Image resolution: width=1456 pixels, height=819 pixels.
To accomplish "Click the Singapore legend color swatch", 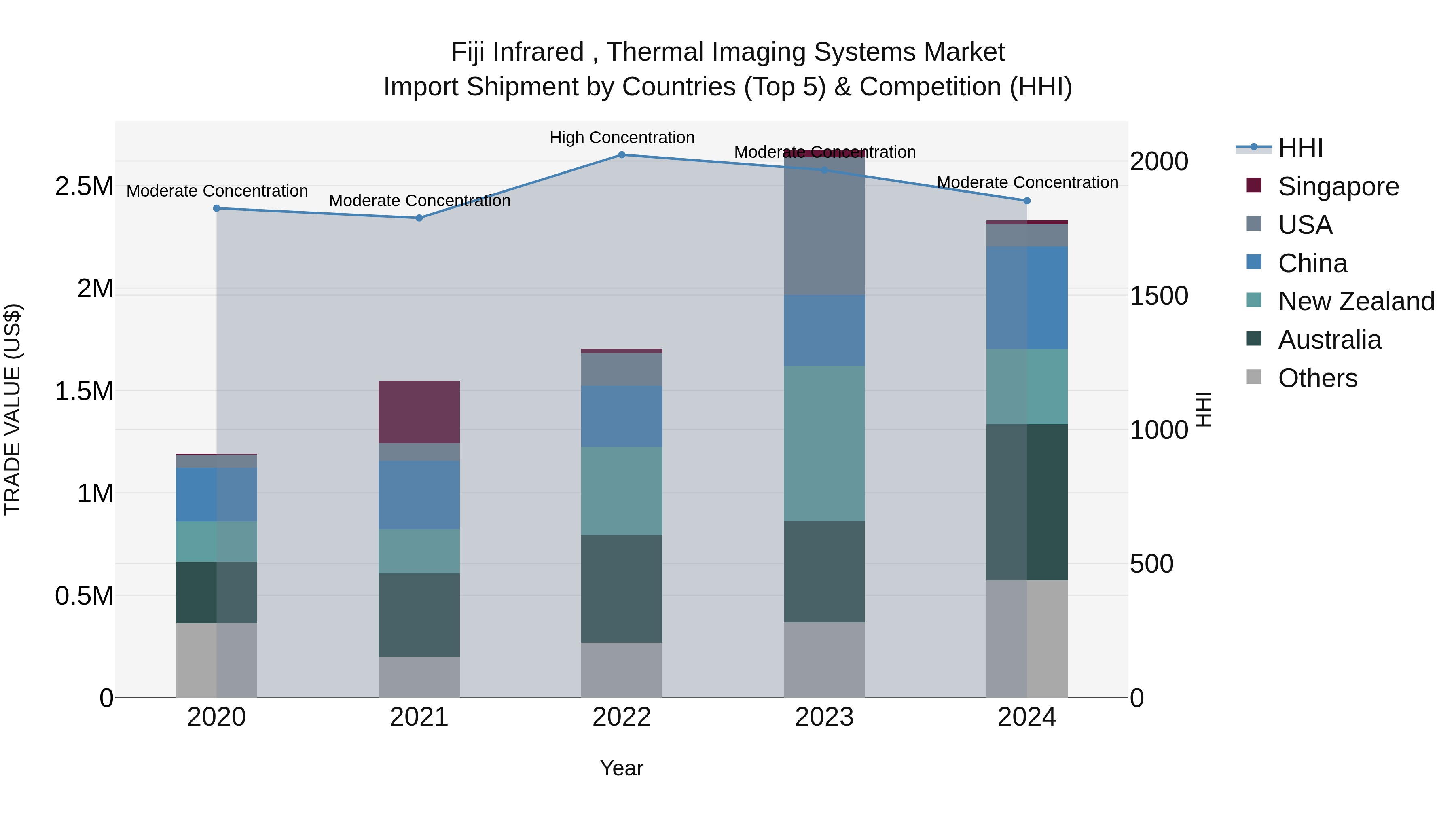I will pos(1254,186).
